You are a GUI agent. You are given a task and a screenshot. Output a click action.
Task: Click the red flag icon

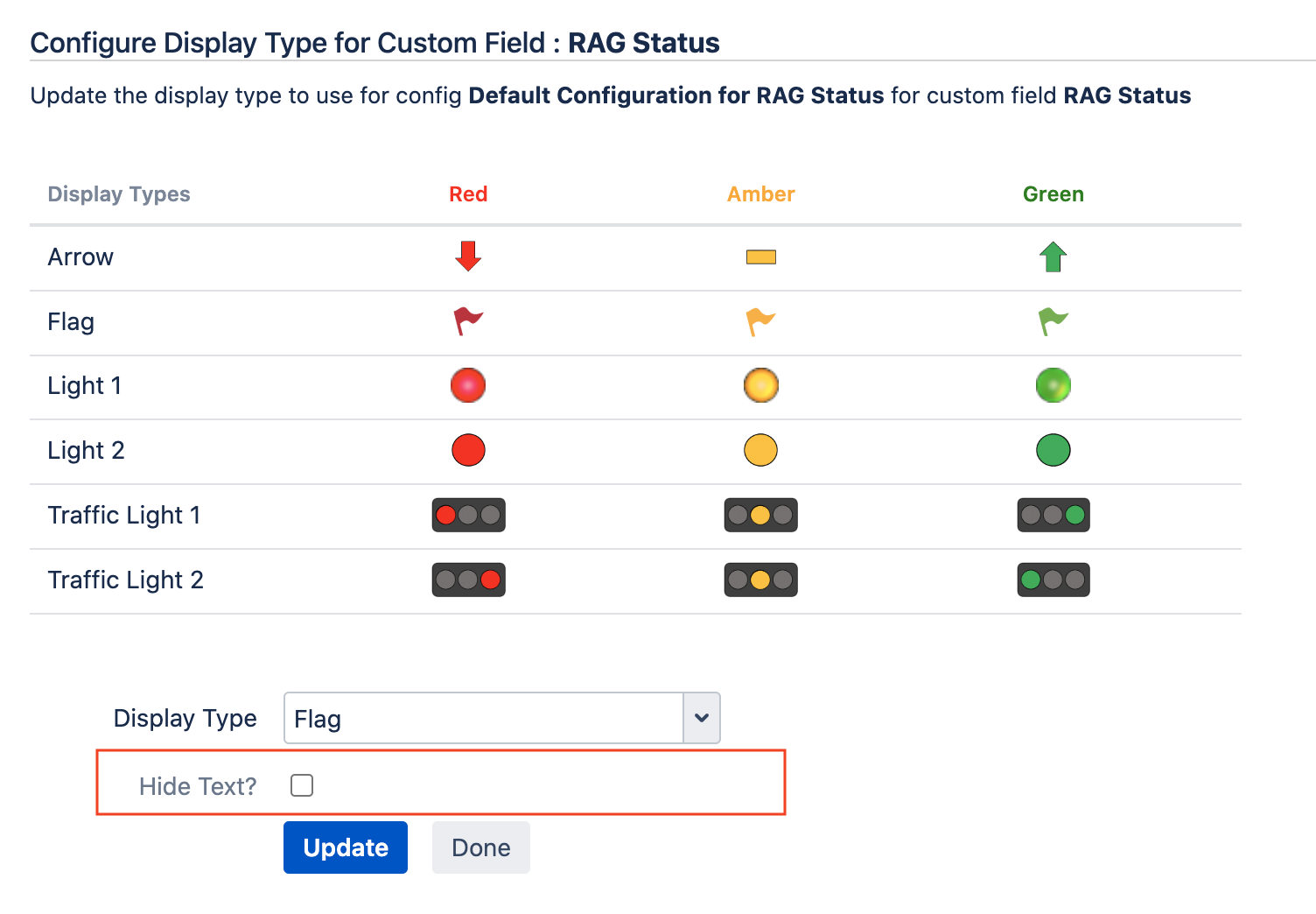click(x=468, y=321)
